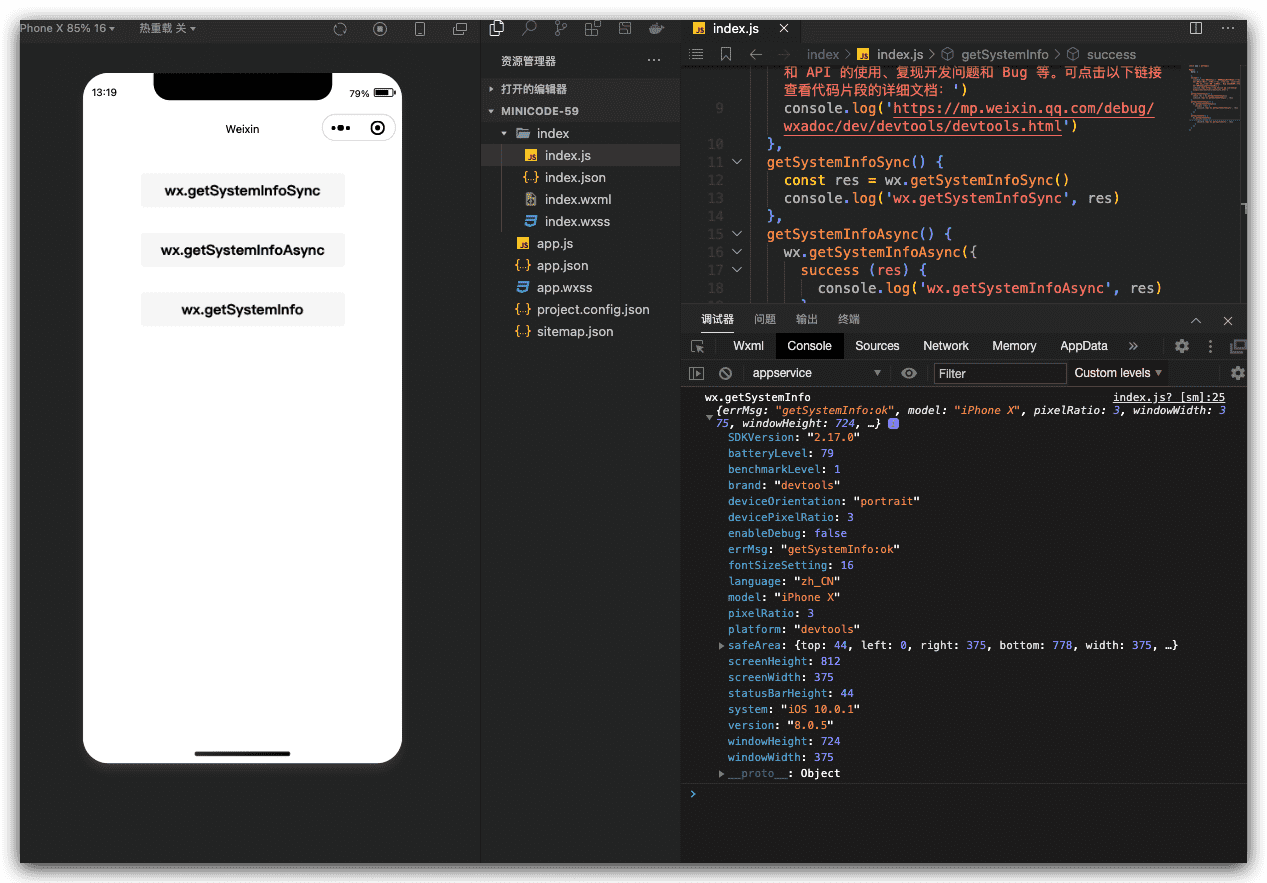Viewport: 1267px width, 883px height.
Task: Switch to the 问题 panel tab
Action: [x=765, y=319]
